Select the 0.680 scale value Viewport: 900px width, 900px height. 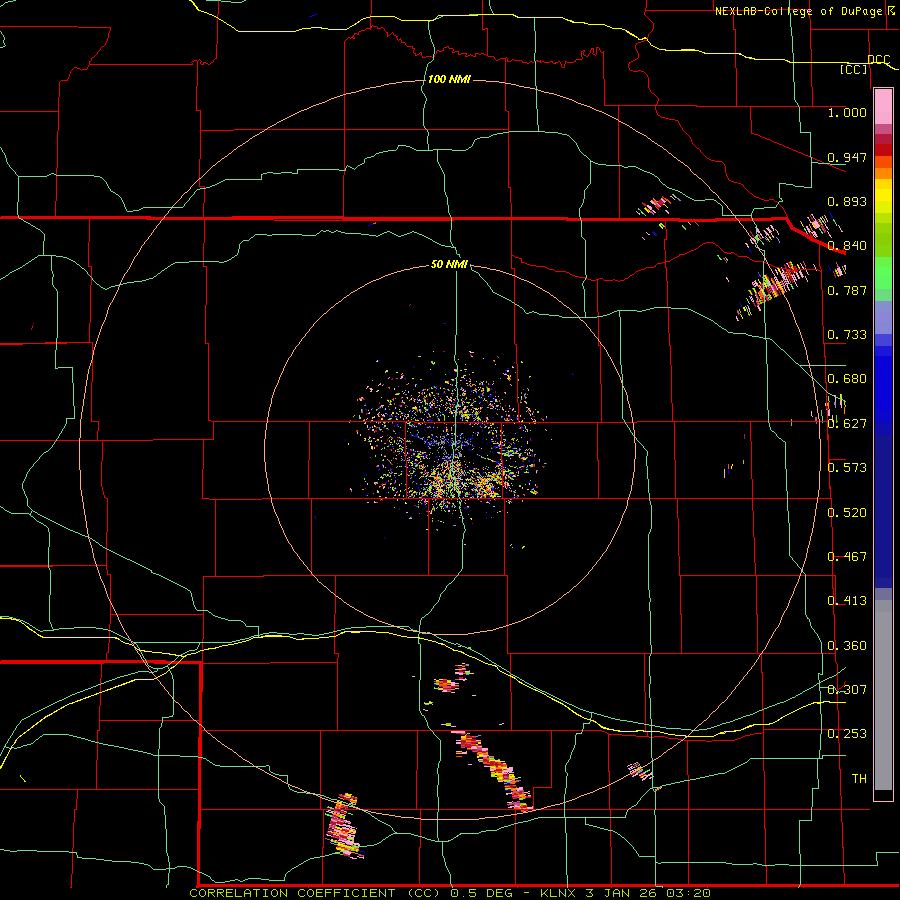847,378
